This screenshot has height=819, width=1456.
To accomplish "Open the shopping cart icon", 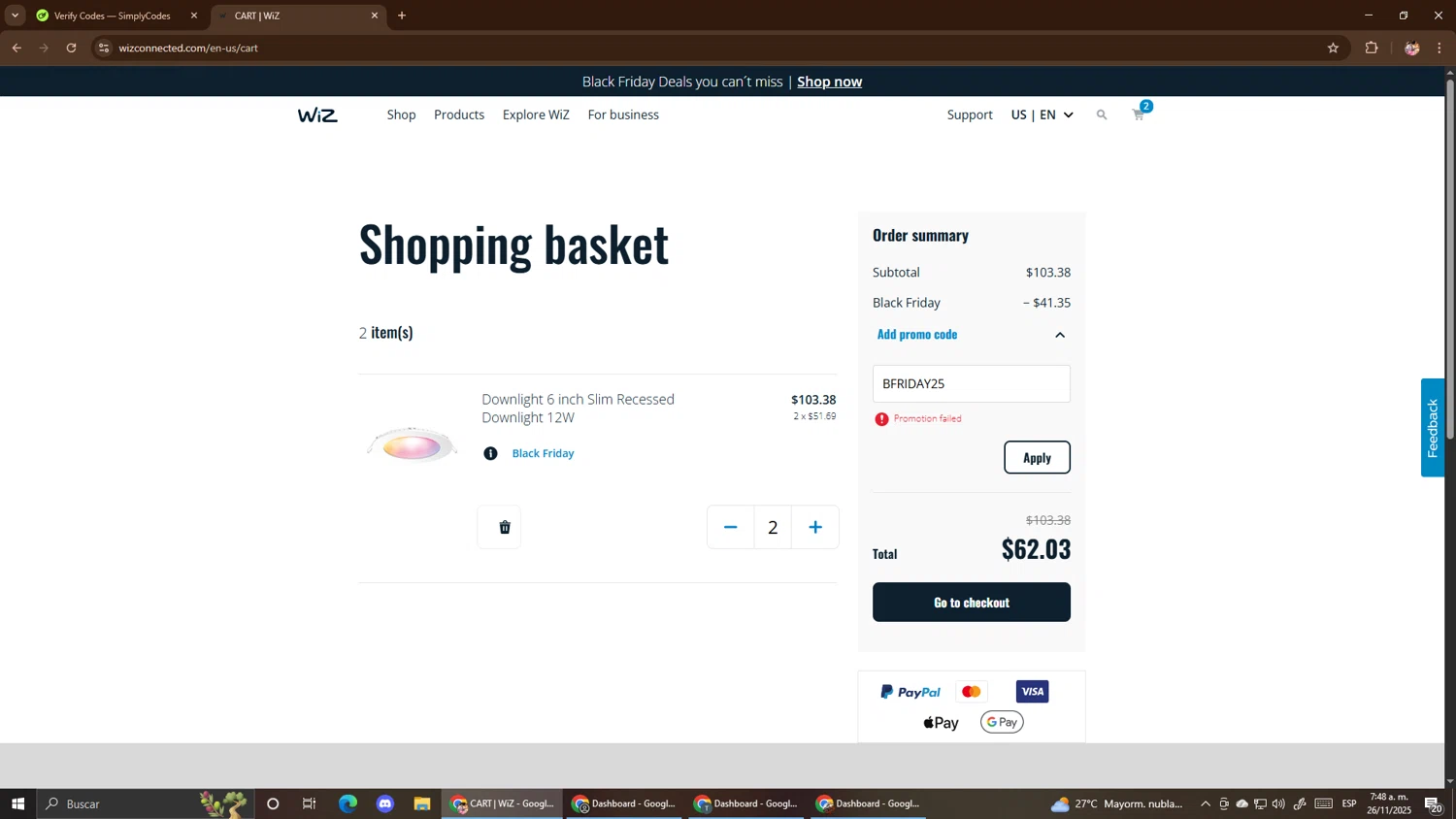I will tap(1139, 115).
